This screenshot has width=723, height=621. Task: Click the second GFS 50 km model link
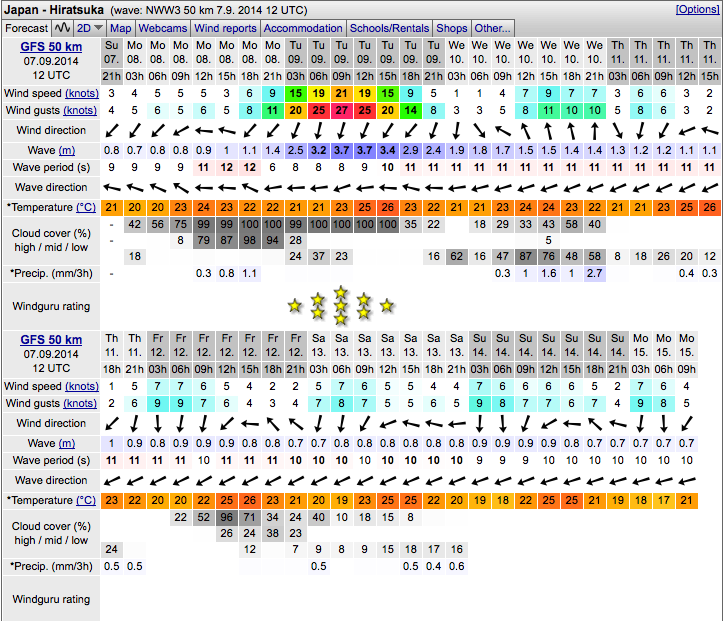tap(51, 340)
